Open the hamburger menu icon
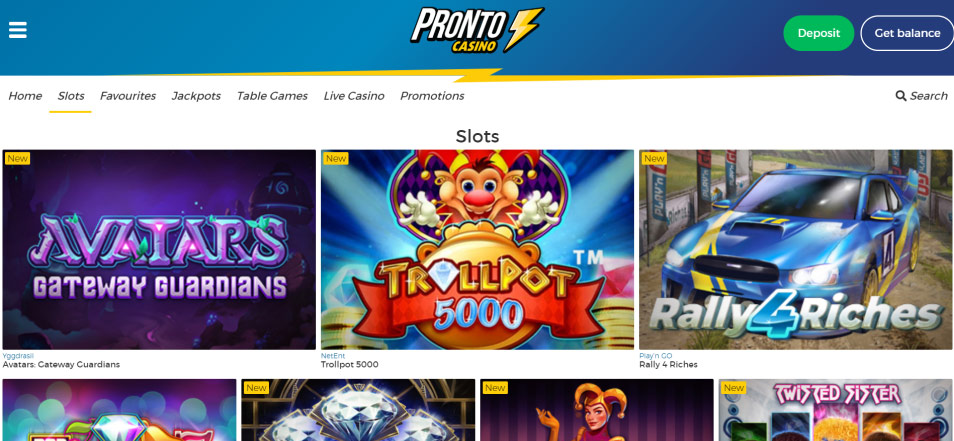Screen dimensions: 954x441 [18, 30]
